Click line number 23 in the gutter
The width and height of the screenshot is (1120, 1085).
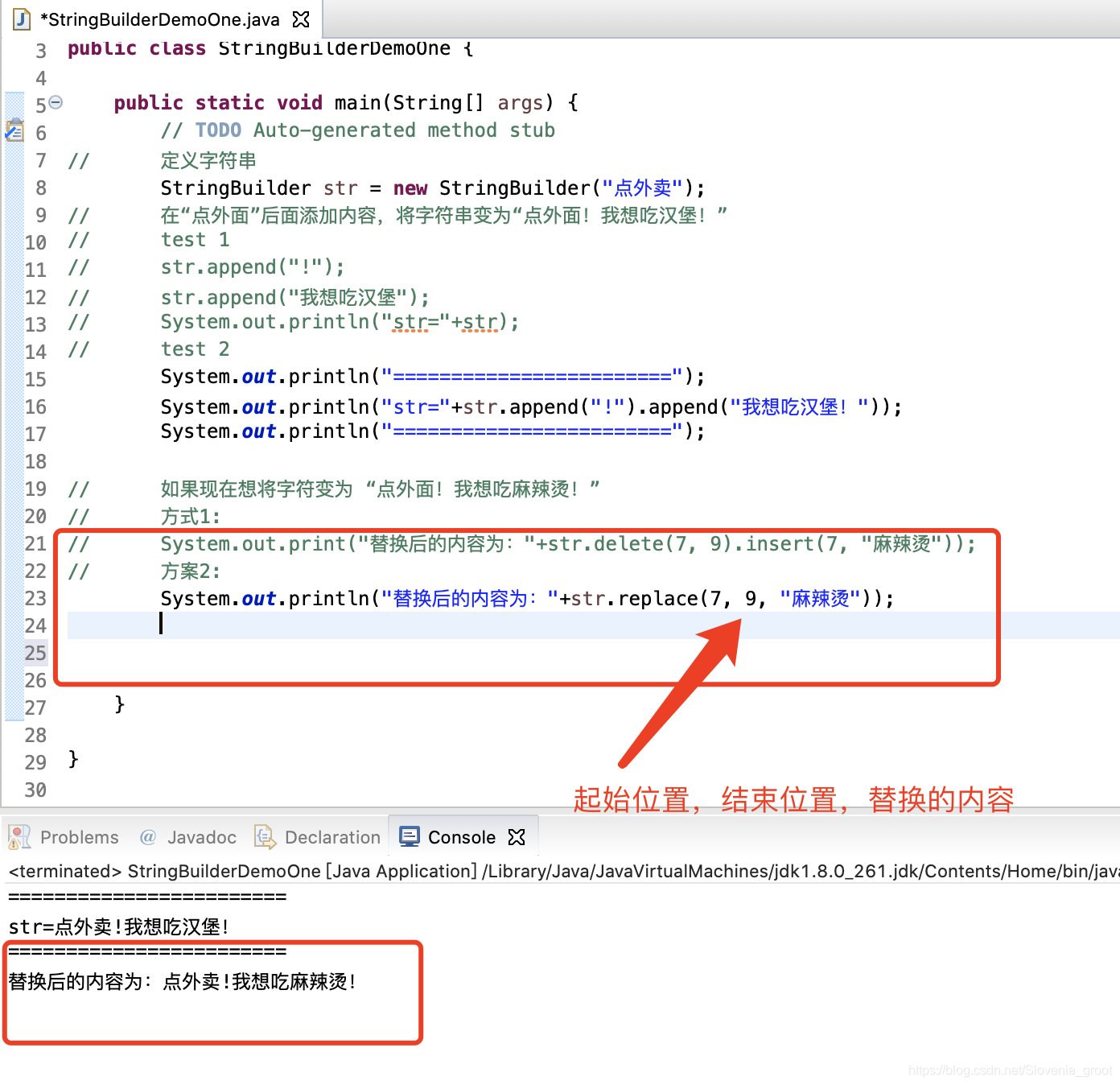point(35,598)
